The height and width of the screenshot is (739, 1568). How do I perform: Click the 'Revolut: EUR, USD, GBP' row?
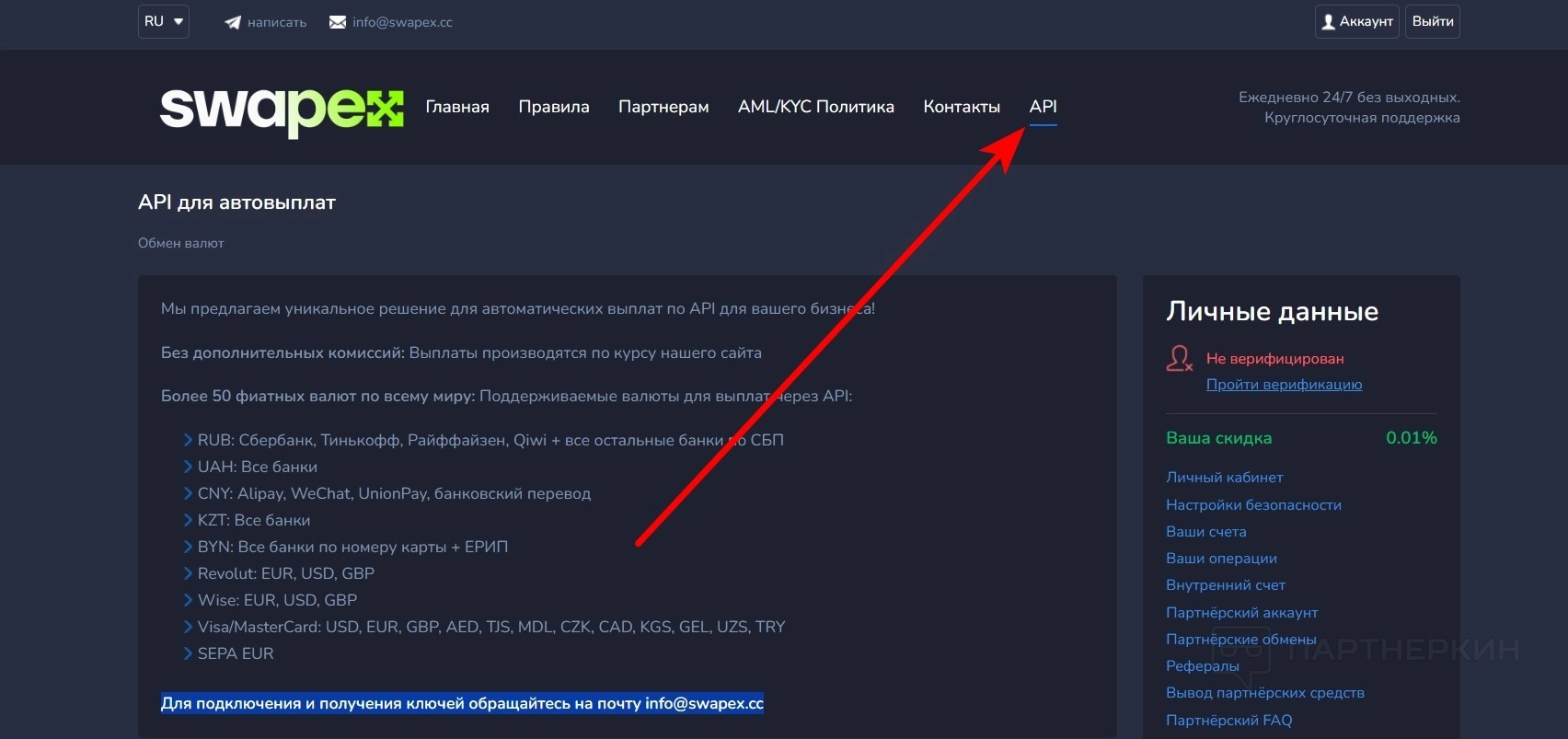[x=285, y=573]
